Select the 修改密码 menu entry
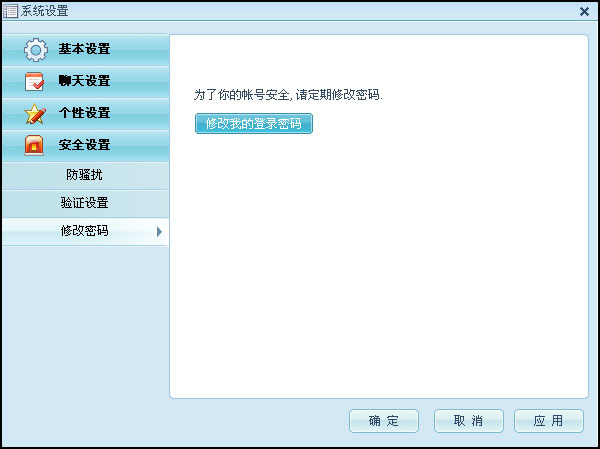 (x=84, y=231)
